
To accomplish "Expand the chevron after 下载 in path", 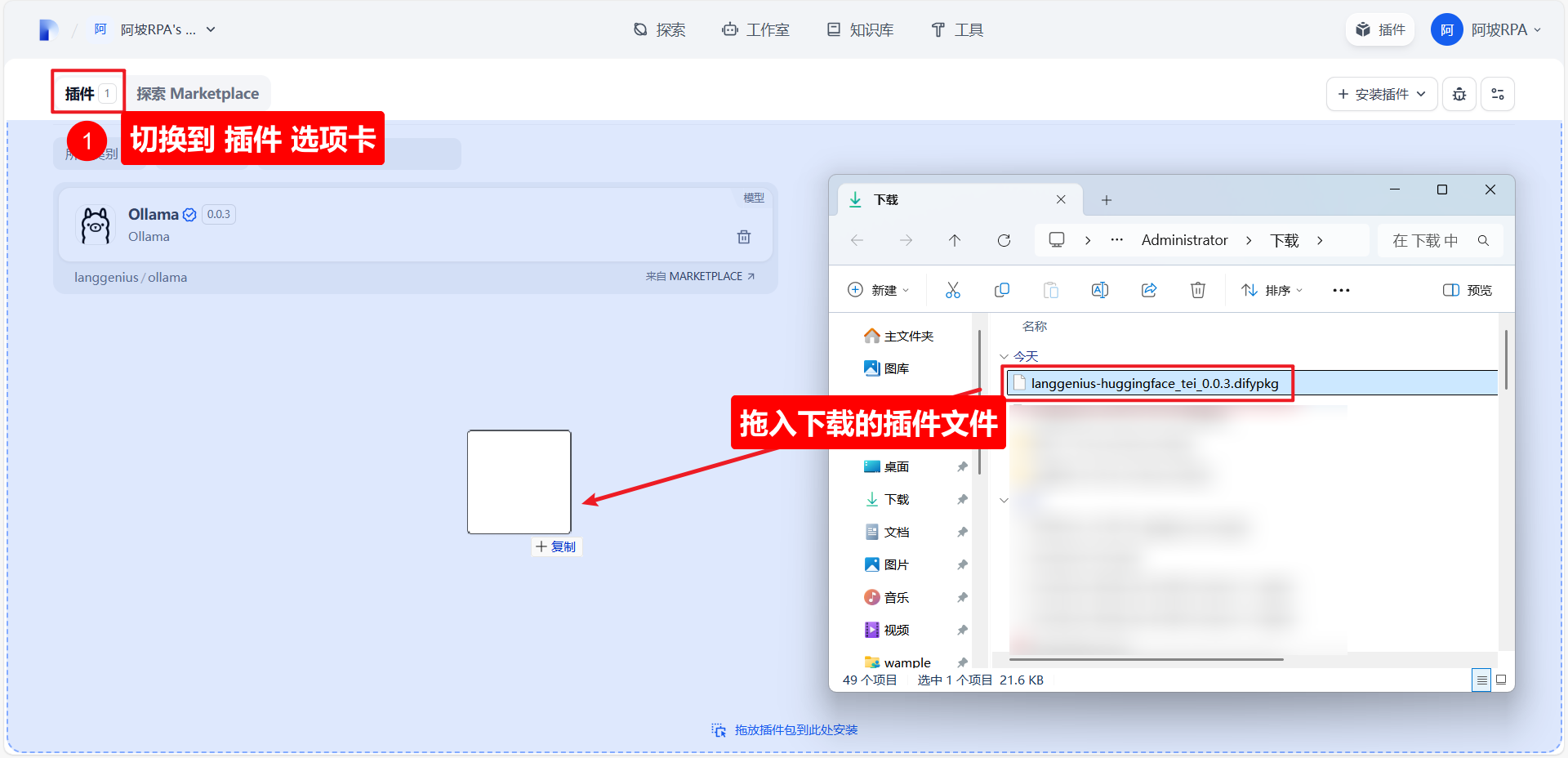I will (x=1320, y=240).
